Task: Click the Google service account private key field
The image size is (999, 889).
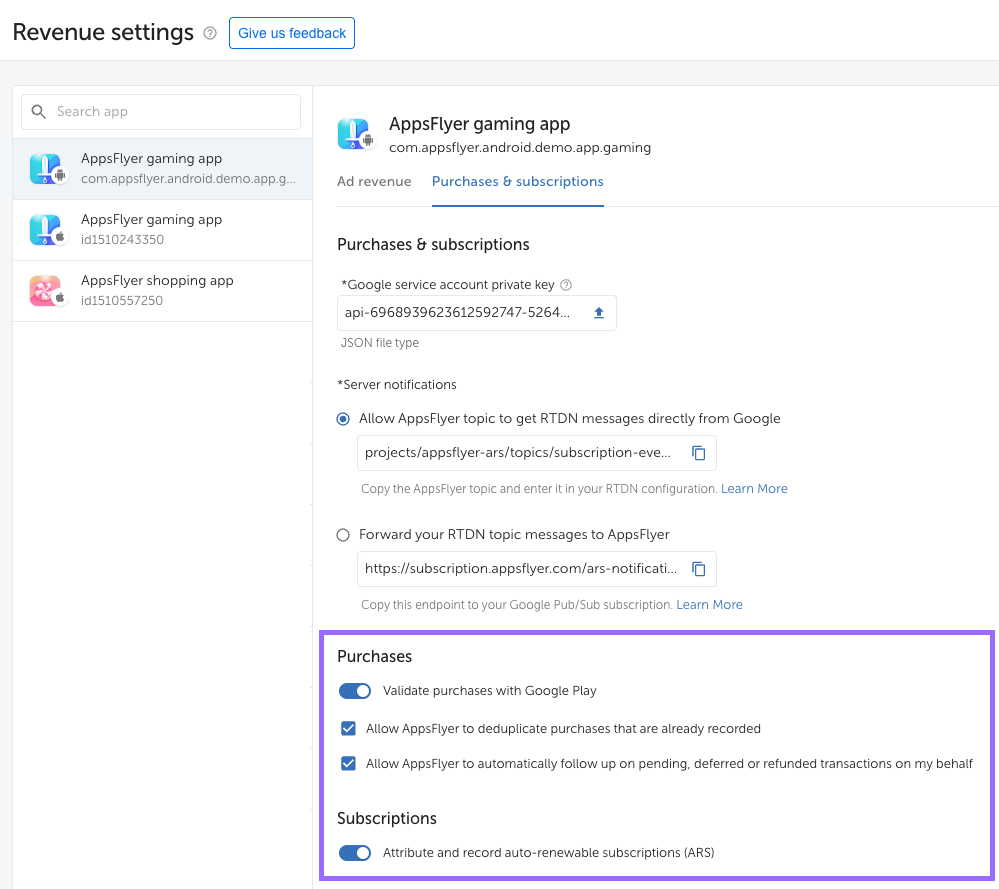Action: (477, 313)
